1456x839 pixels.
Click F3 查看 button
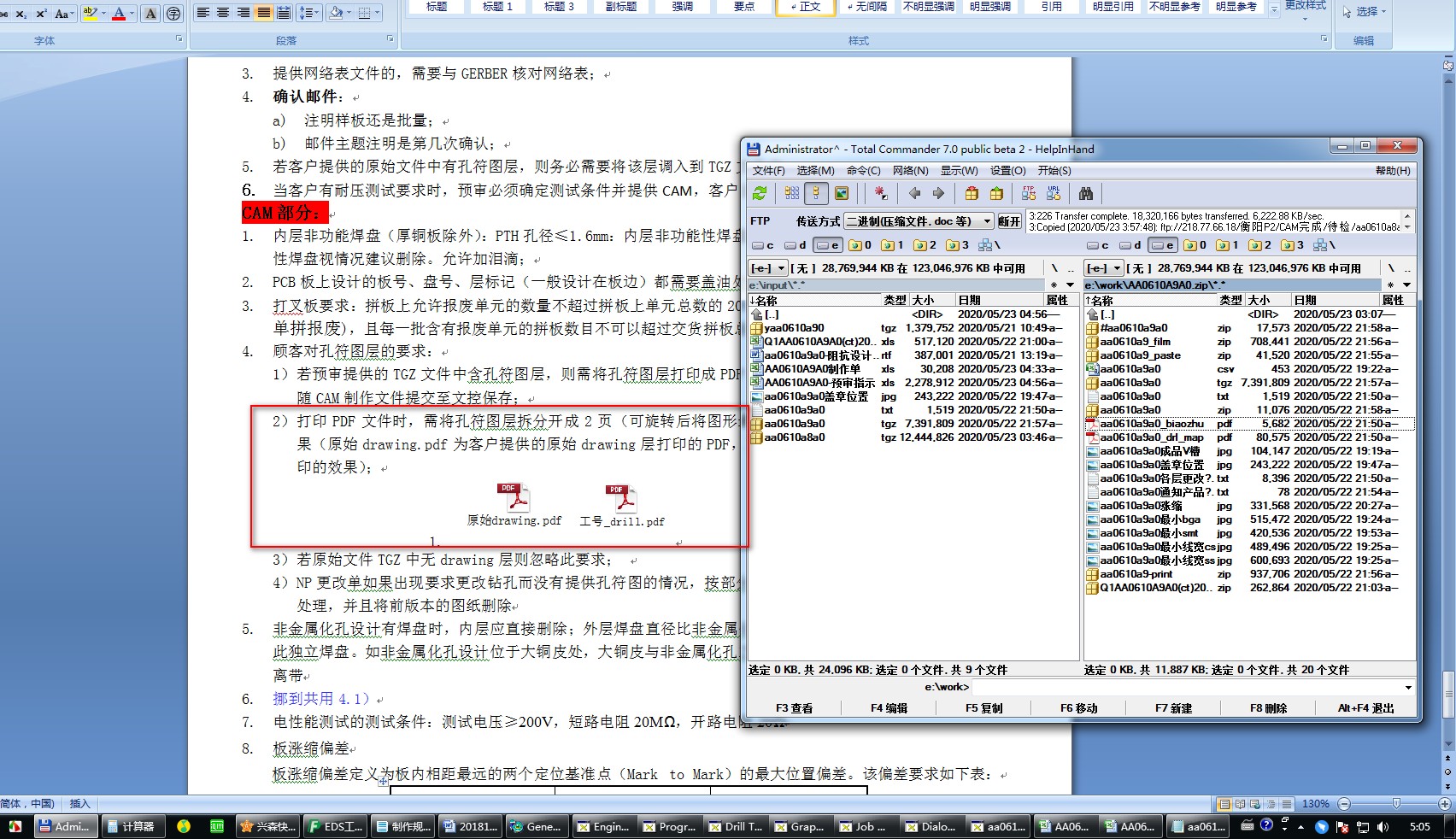coord(794,708)
